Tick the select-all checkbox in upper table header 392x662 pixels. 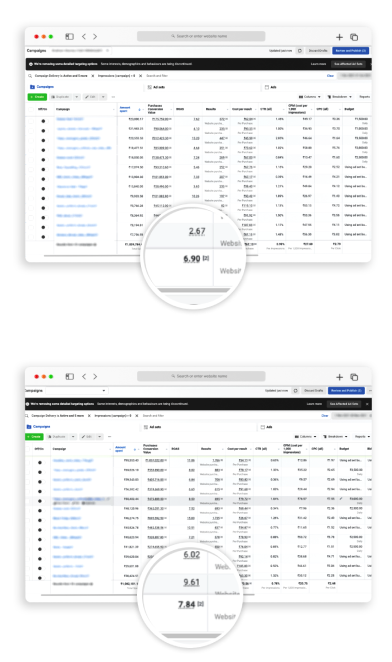31,109
